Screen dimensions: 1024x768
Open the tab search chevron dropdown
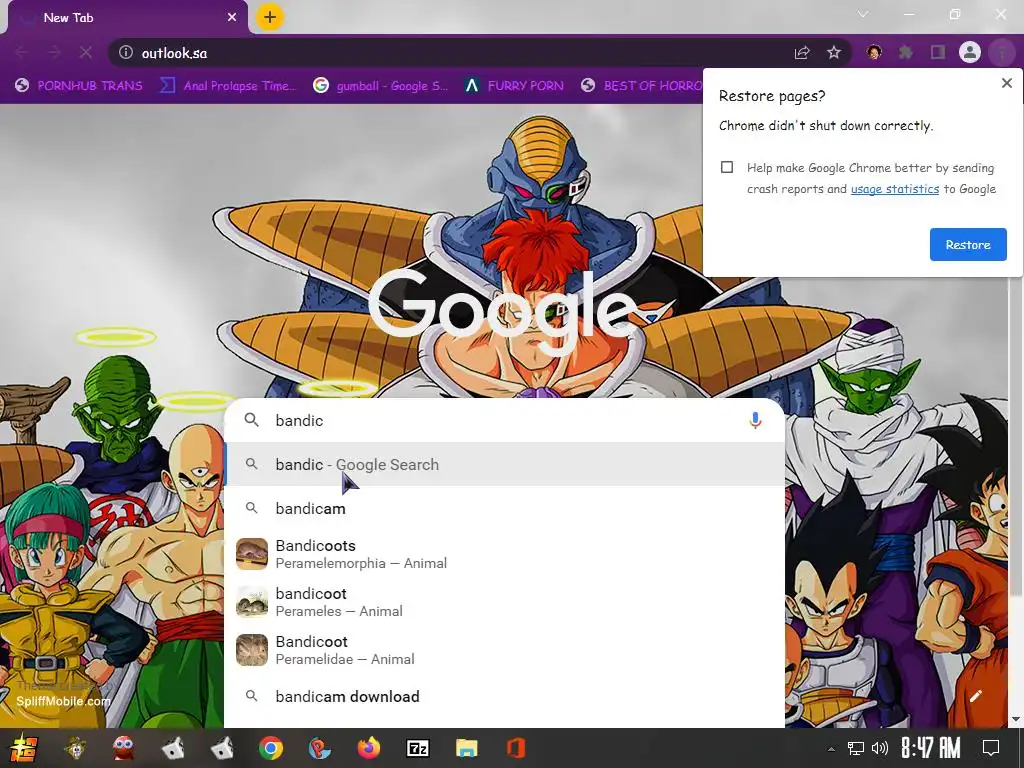863,14
